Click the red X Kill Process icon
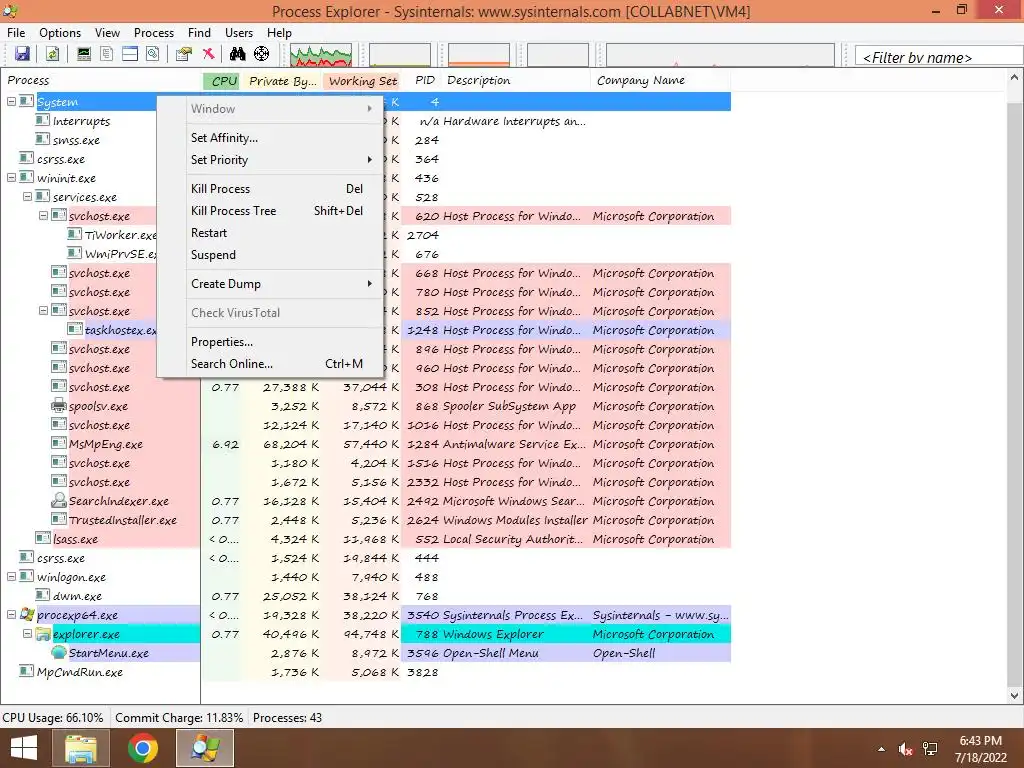1024x768 pixels. (208, 54)
